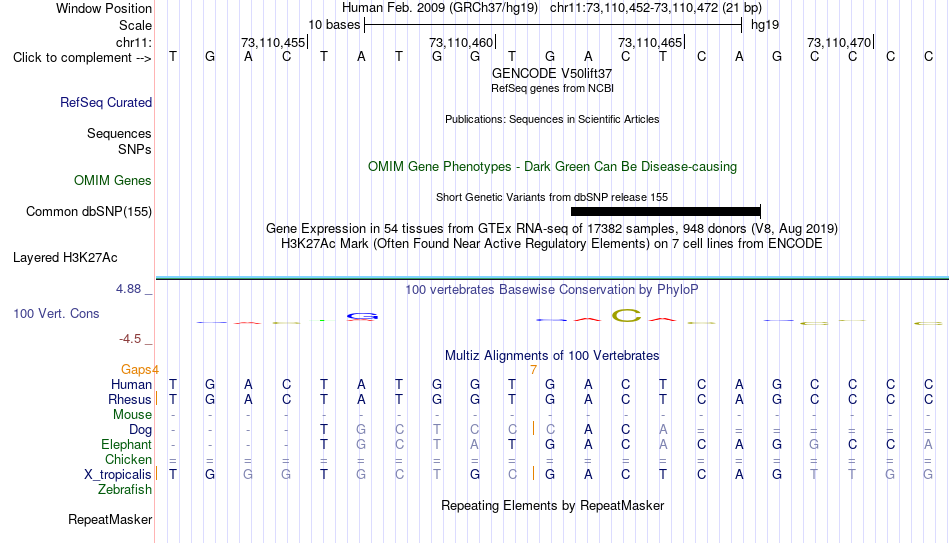Click the large C in PhyloP conservation logo

coord(626,316)
